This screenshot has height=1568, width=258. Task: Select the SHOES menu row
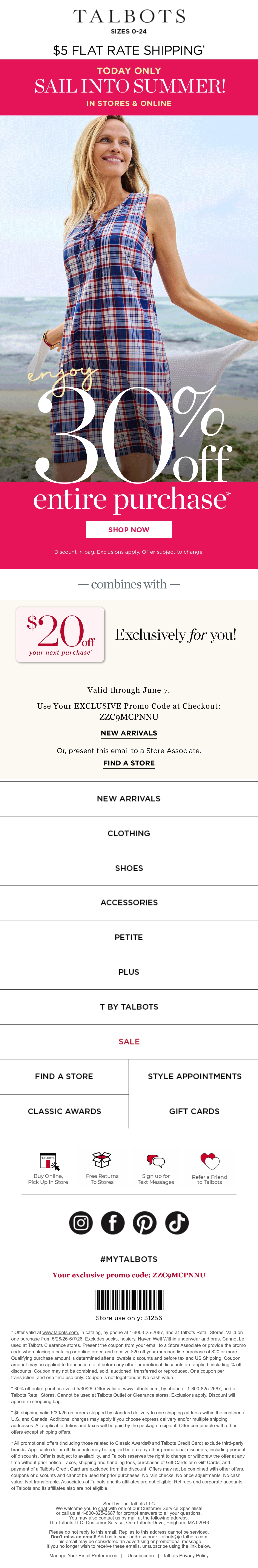(129, 868)
